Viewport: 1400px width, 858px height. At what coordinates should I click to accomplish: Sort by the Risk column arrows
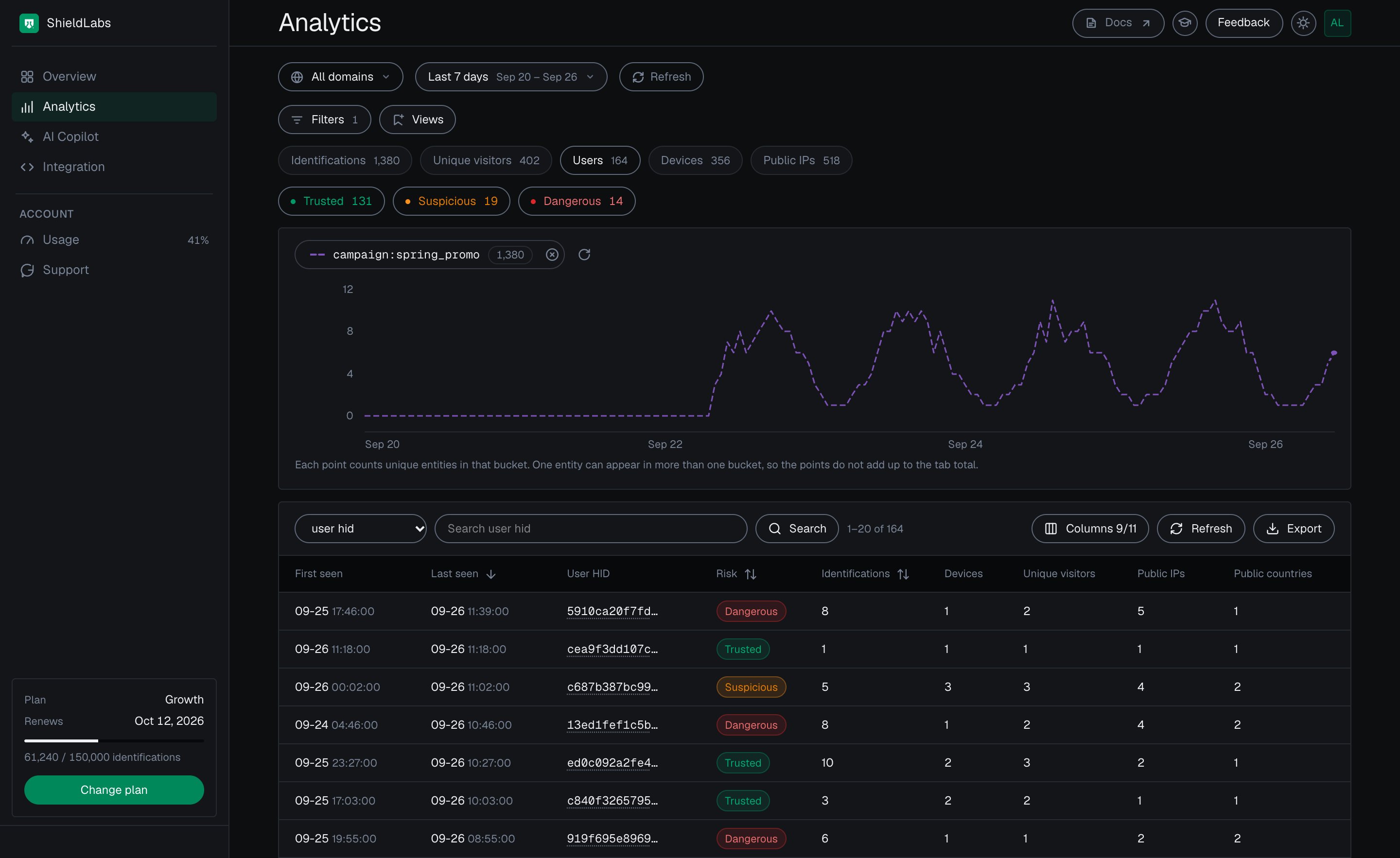[751, 574]
